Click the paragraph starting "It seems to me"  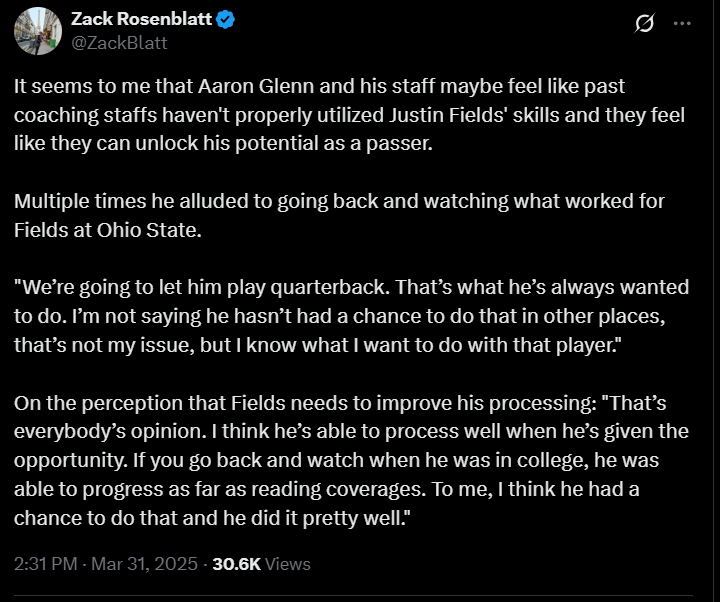tap(349, 115)
